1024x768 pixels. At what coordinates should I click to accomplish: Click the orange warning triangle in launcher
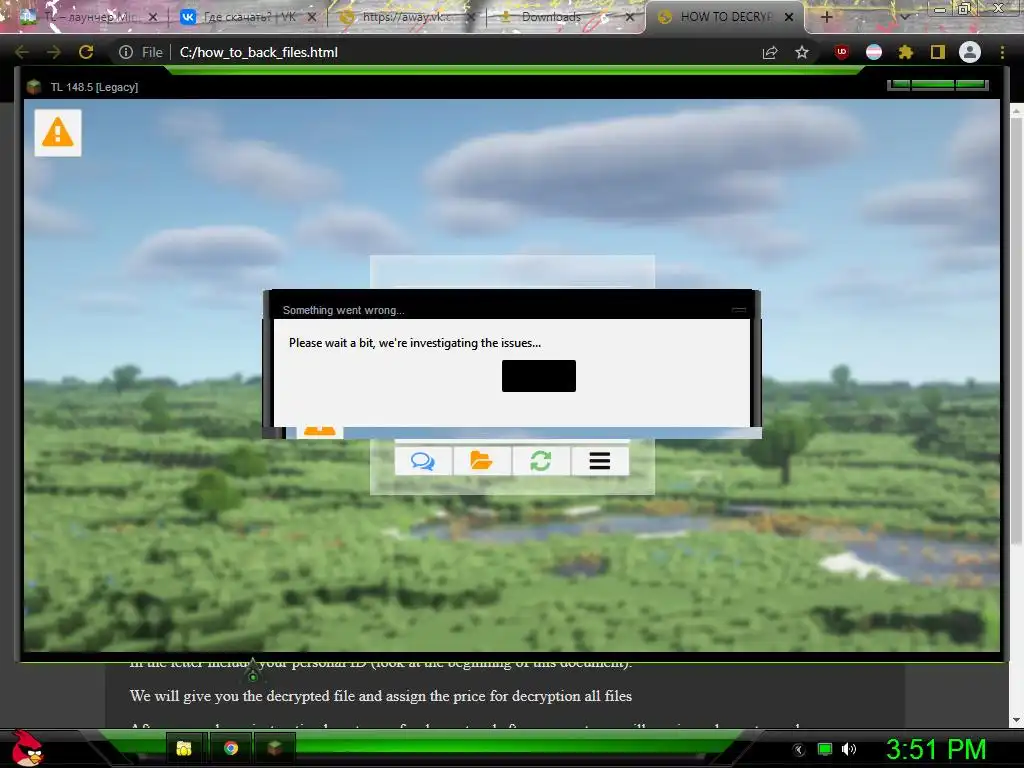coord(58,133)
